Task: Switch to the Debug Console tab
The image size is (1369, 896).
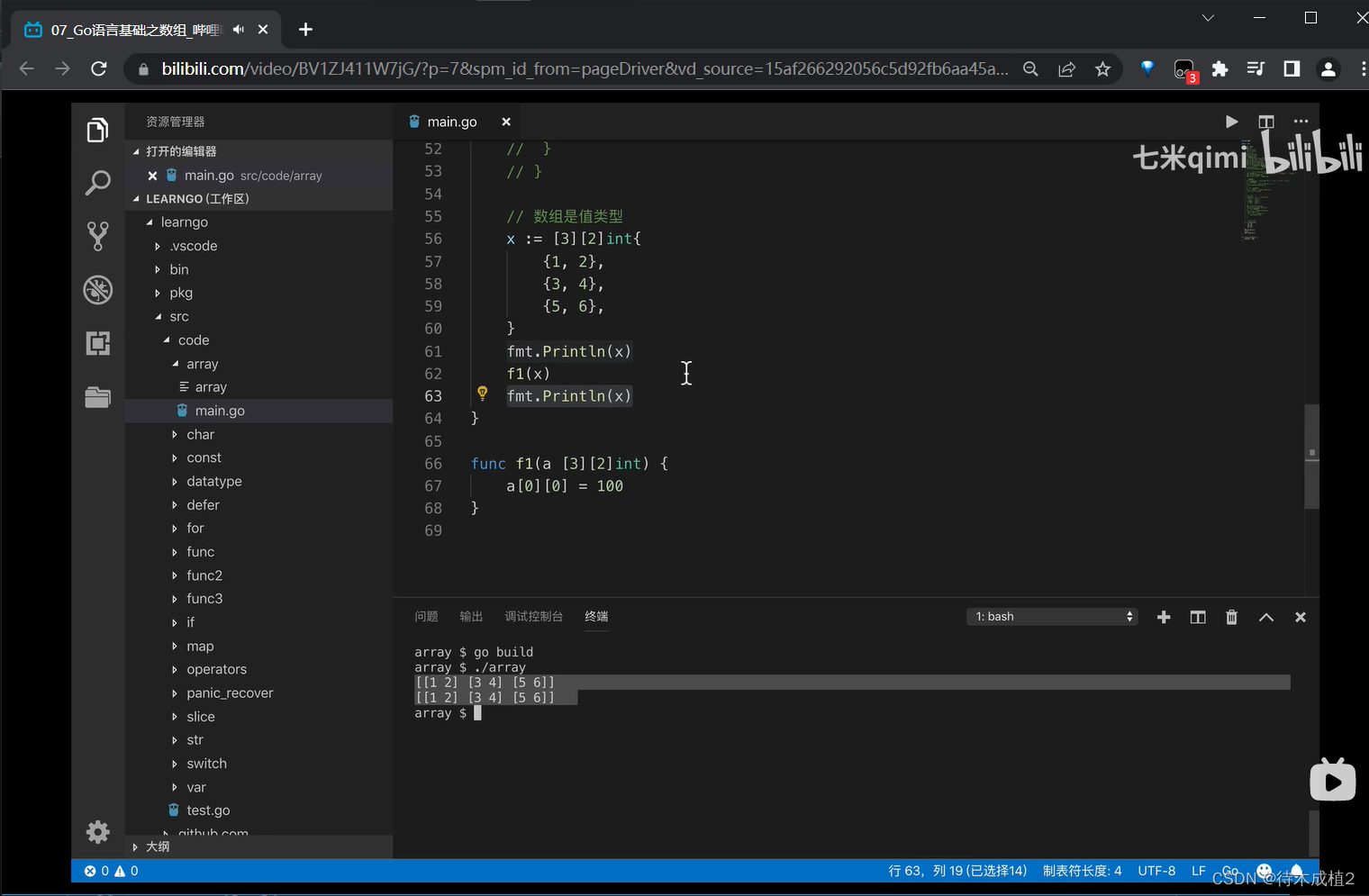Action: (533, 616)
